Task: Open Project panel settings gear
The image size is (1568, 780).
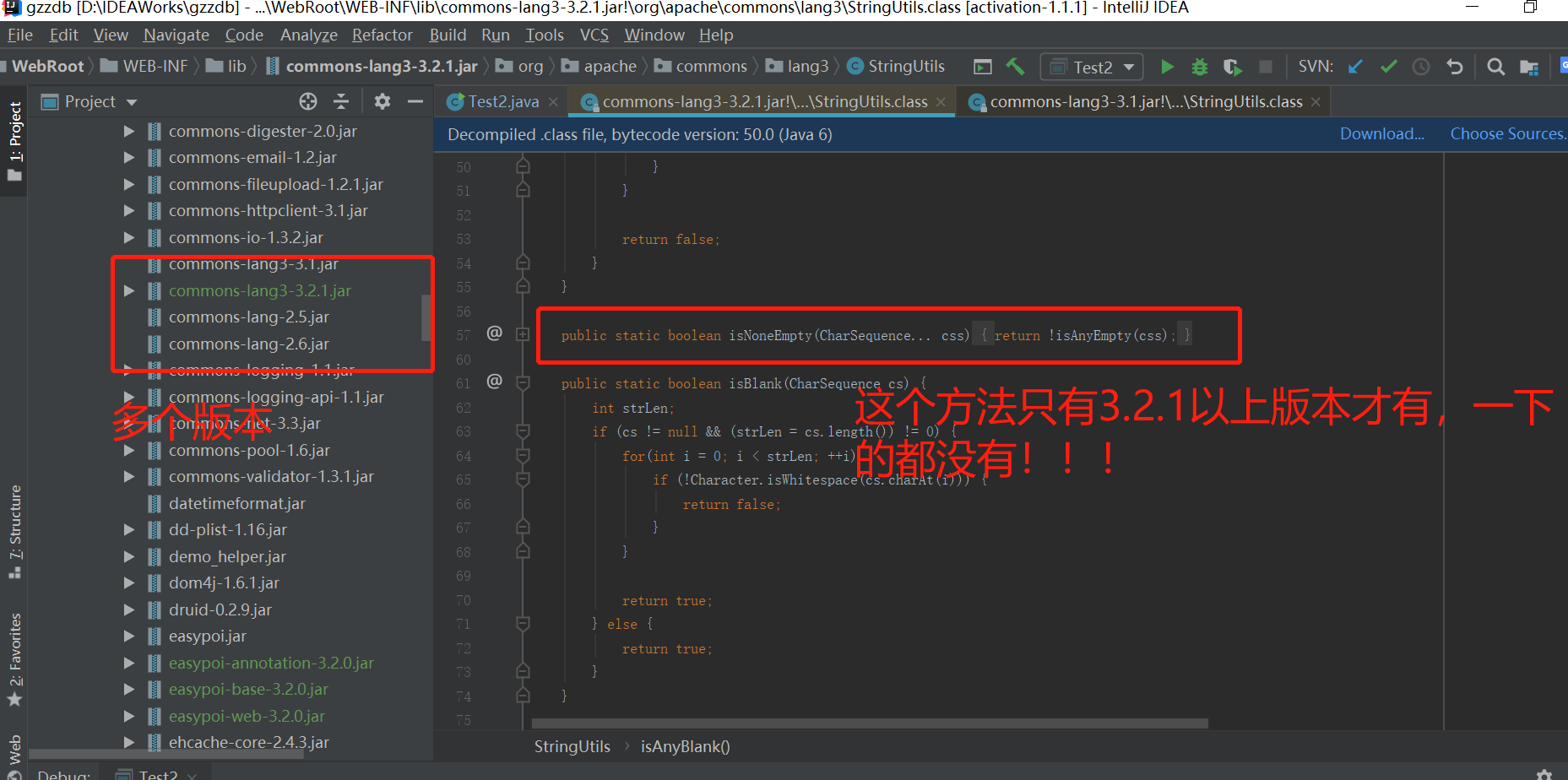Action: point(383,100)
